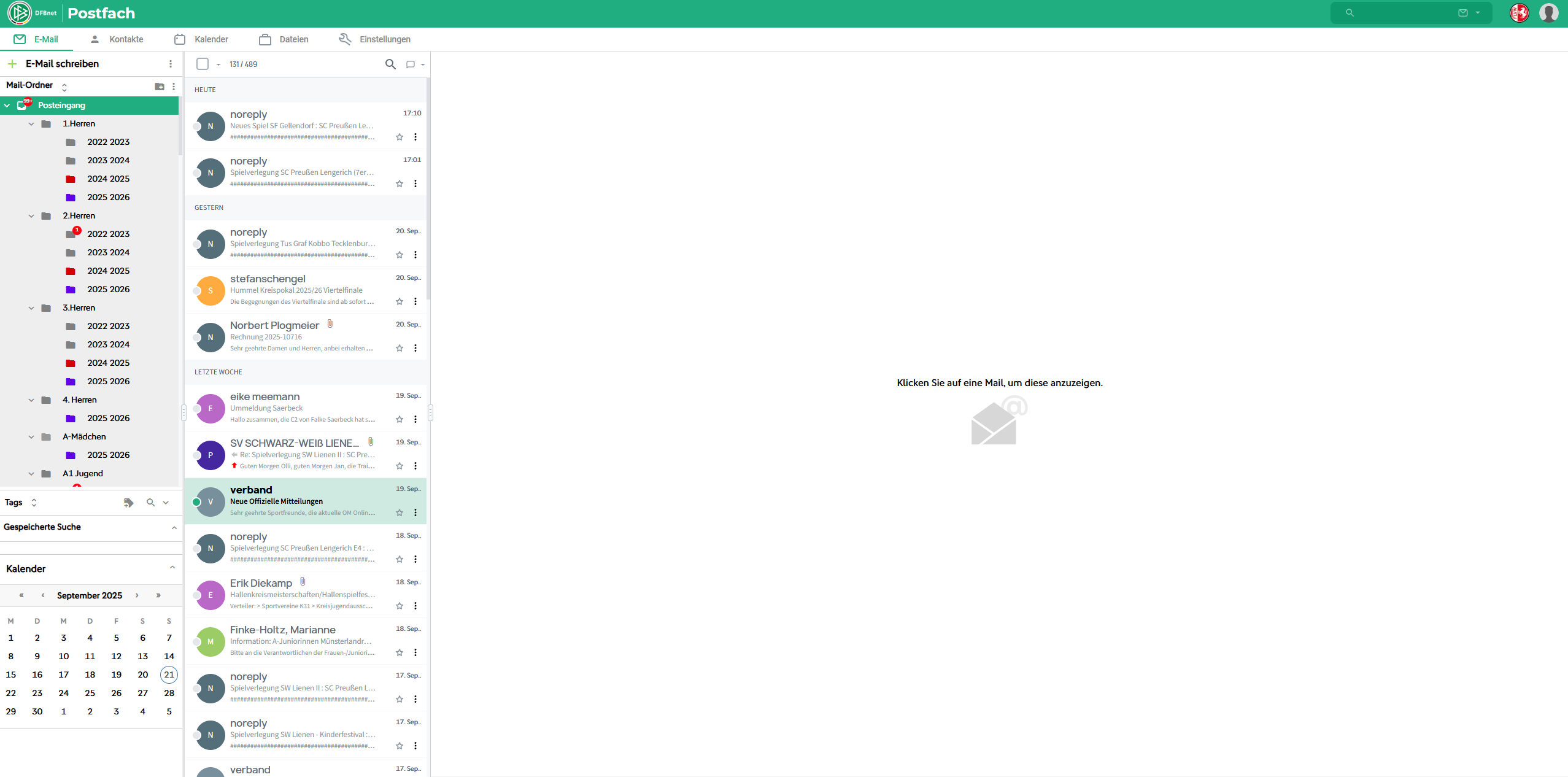Click the plus icon next to E-Mail schreiben
Image resolution: width=1568 pixels, height=777 pixels.
[12, 64]
